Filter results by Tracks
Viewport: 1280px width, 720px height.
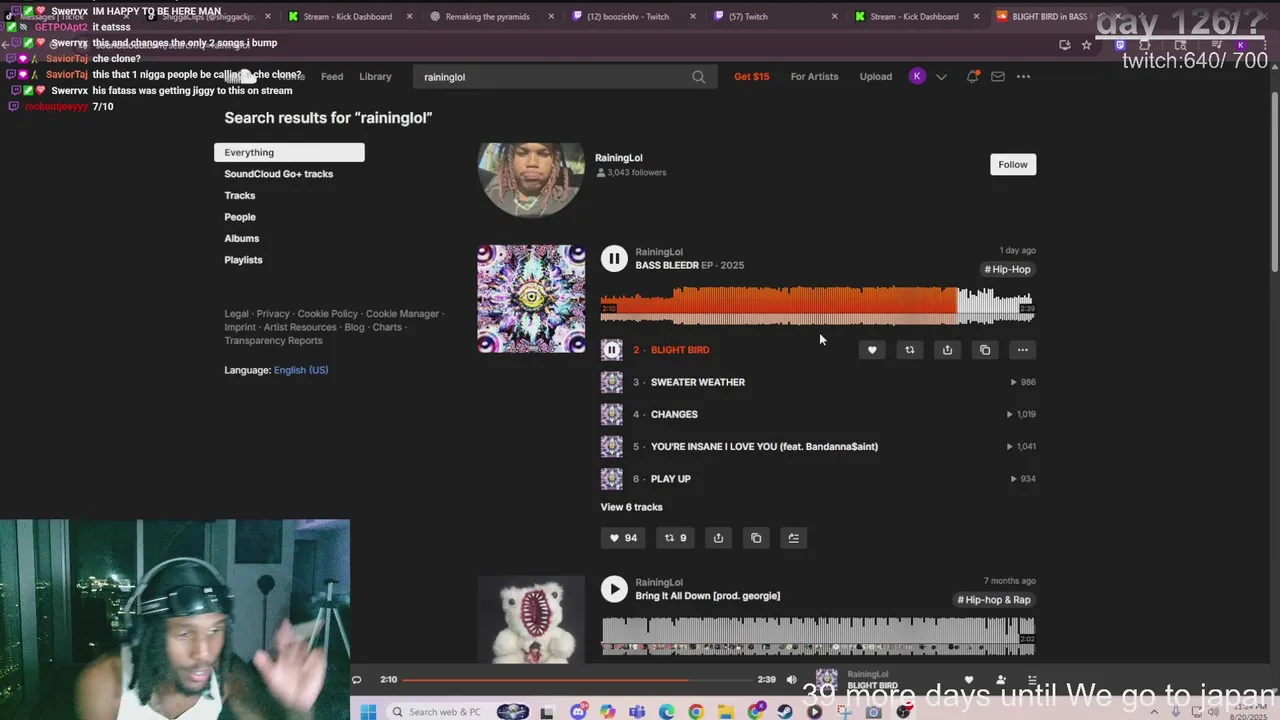coord(240,196)
